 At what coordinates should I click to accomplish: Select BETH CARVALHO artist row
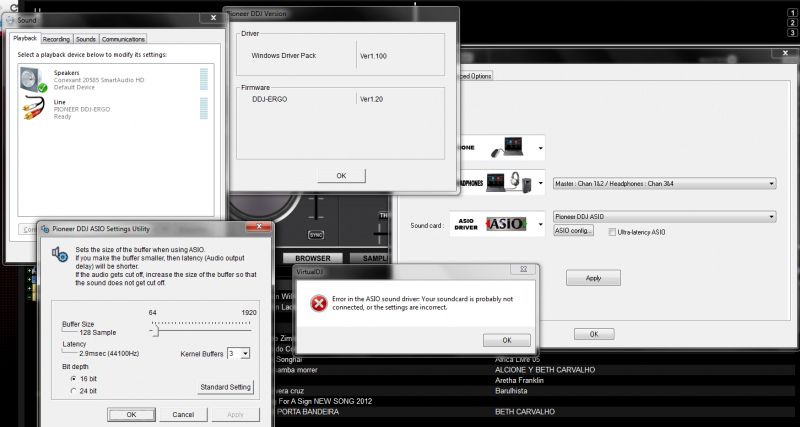point(524,412)
